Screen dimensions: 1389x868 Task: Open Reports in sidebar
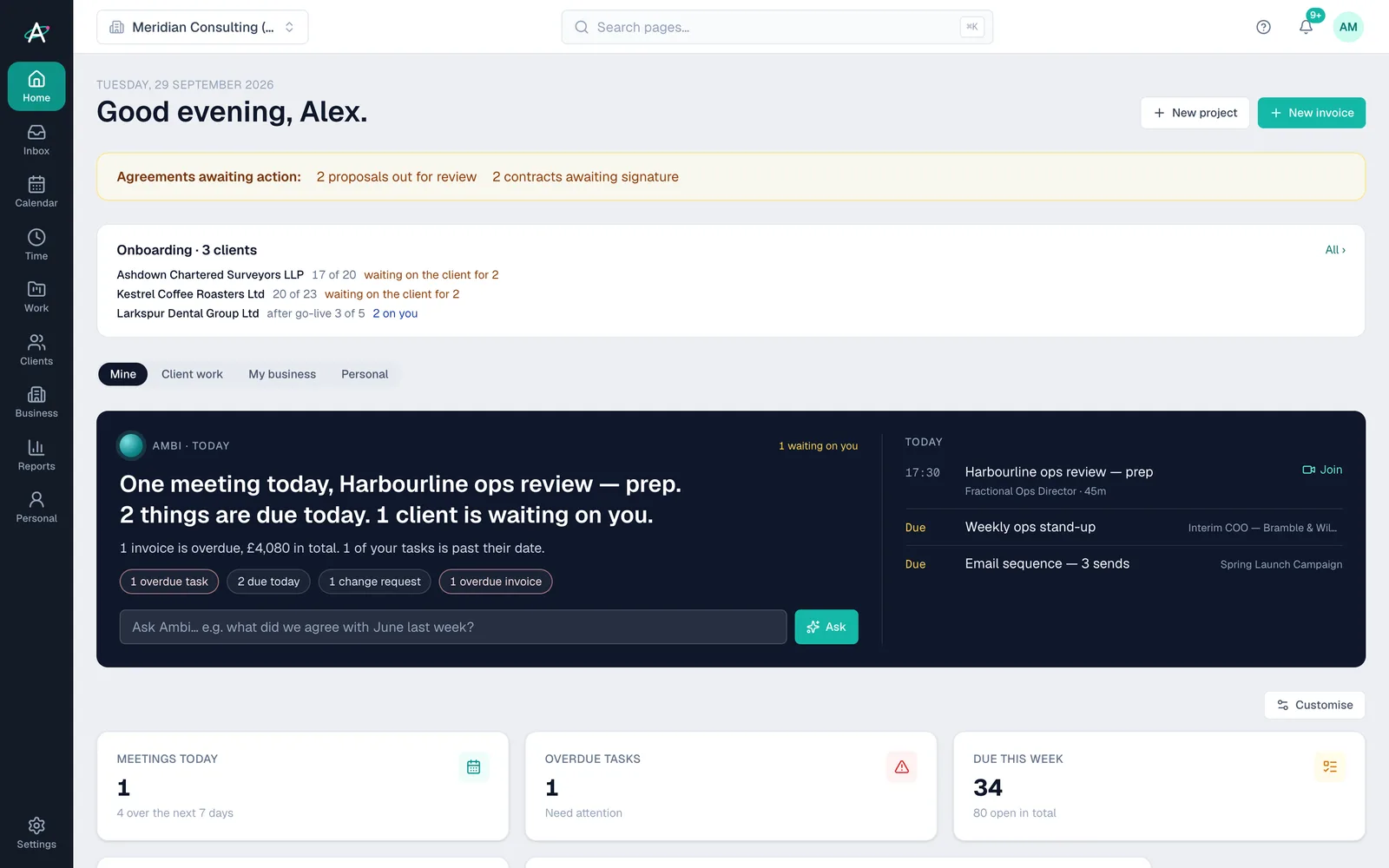(36, 454)
